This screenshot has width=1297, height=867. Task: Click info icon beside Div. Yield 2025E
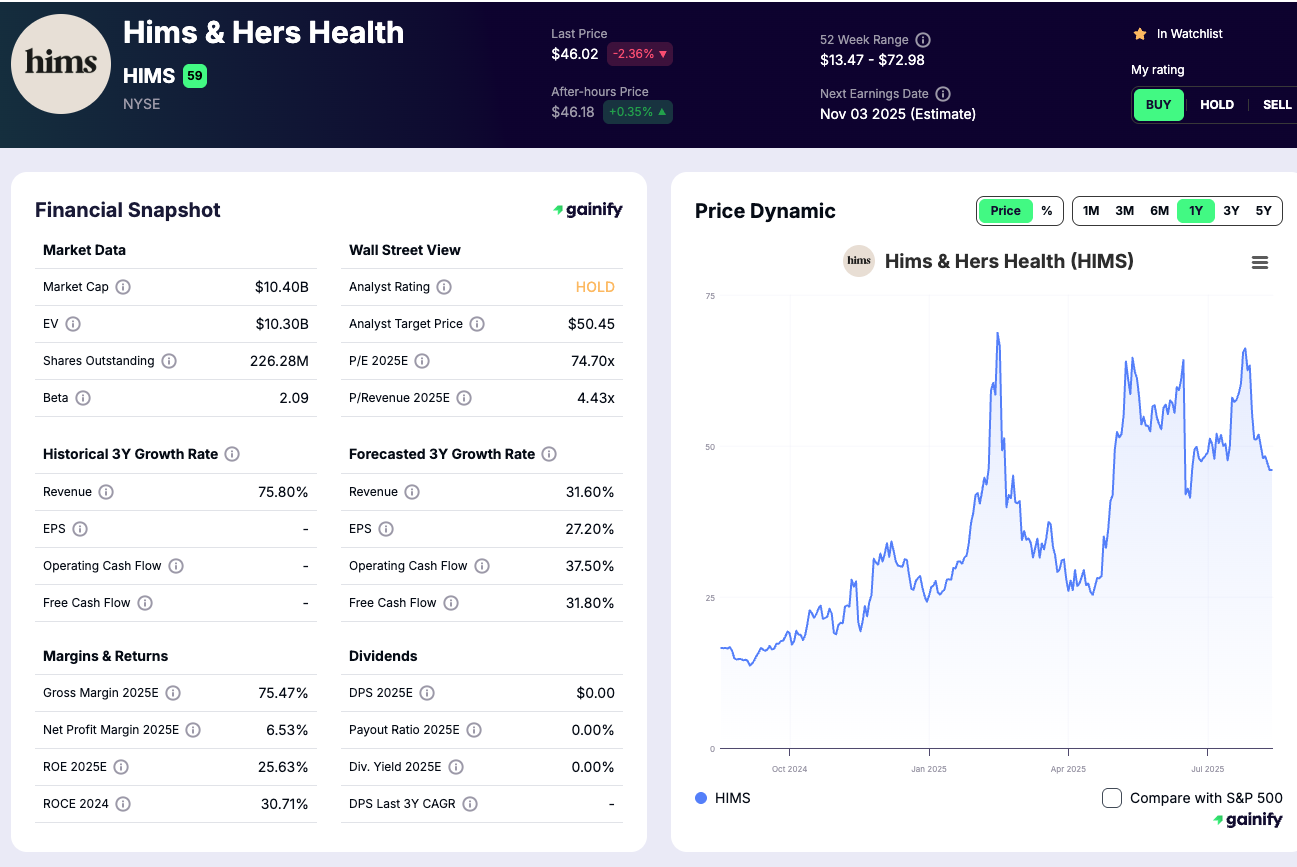click(456, 767)
